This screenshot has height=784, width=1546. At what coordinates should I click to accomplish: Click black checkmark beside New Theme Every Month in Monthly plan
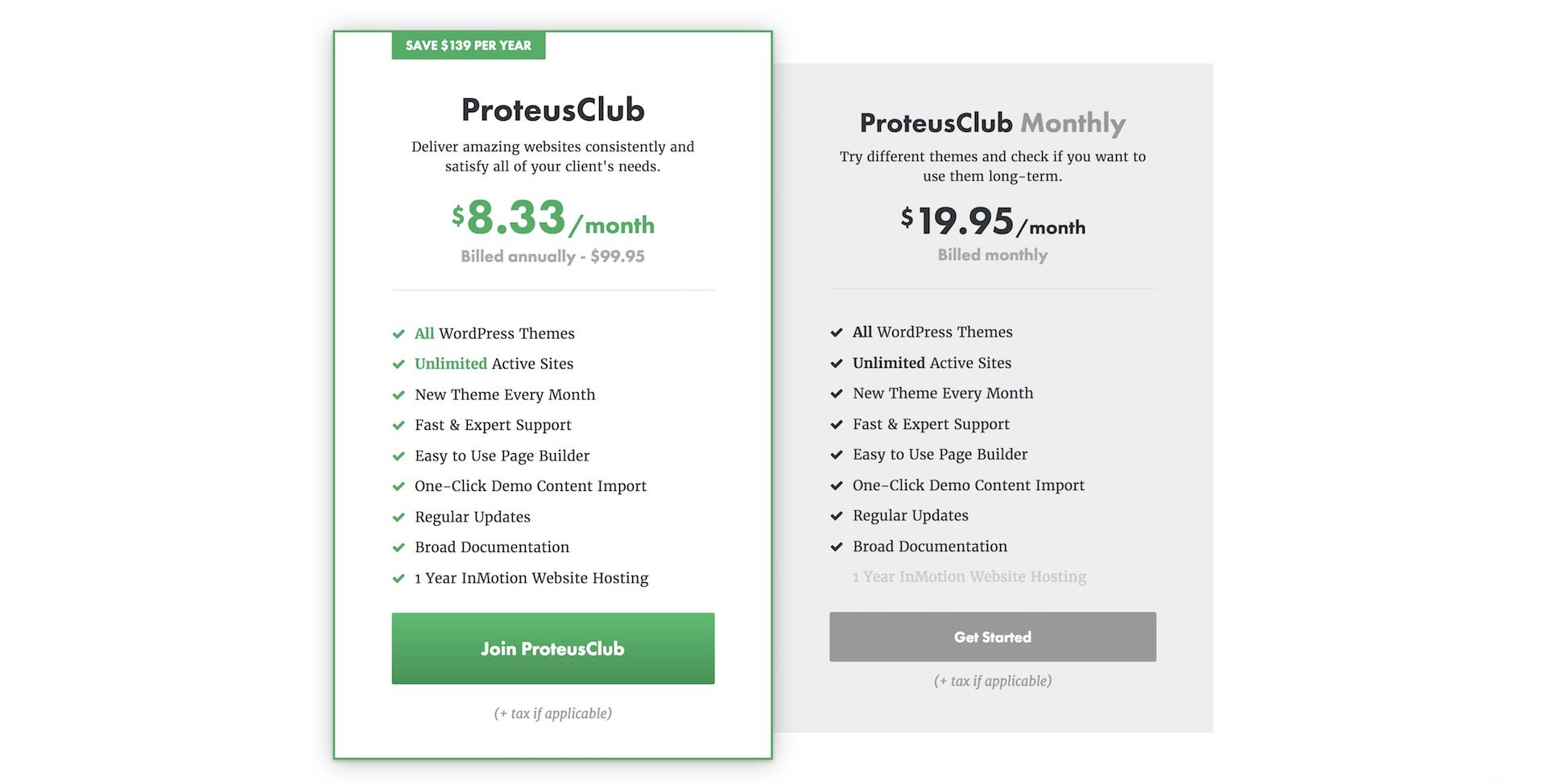[x=836, y=394]
